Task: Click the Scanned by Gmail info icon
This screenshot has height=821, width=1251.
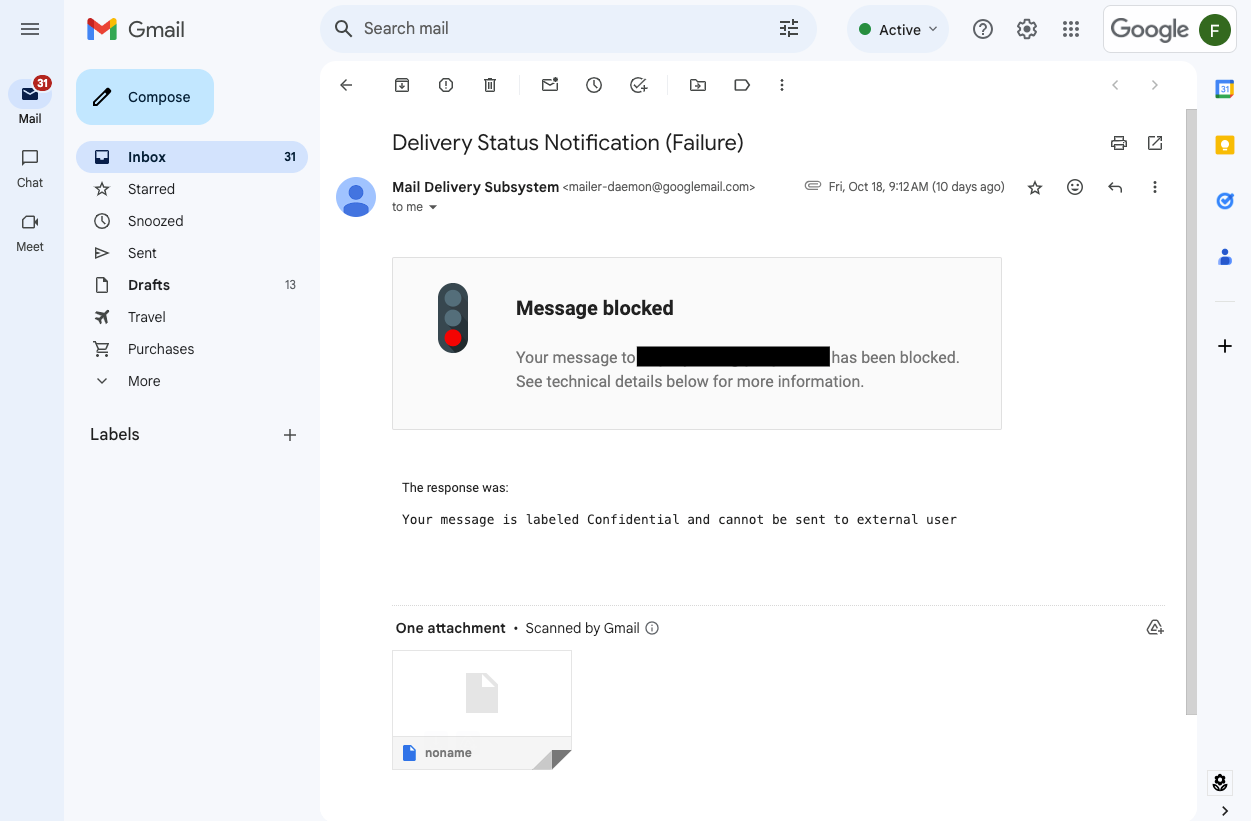Action: tap(652, 628)
